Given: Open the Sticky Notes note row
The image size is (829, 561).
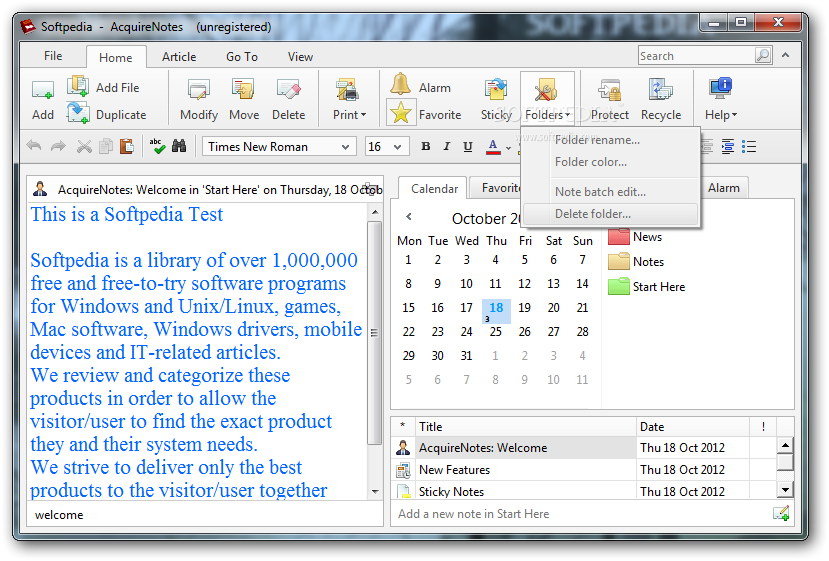Looking at the screenshot, I should pyautogui.click(x=584, y=491).
